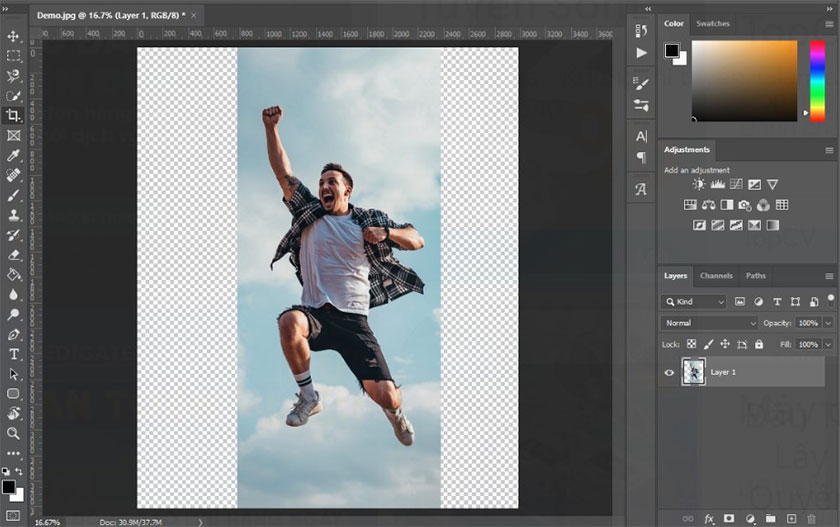Hide Layer 1 with eye icon
The image size is (840, 527).
pyautogui.click(x=669, y=372)
